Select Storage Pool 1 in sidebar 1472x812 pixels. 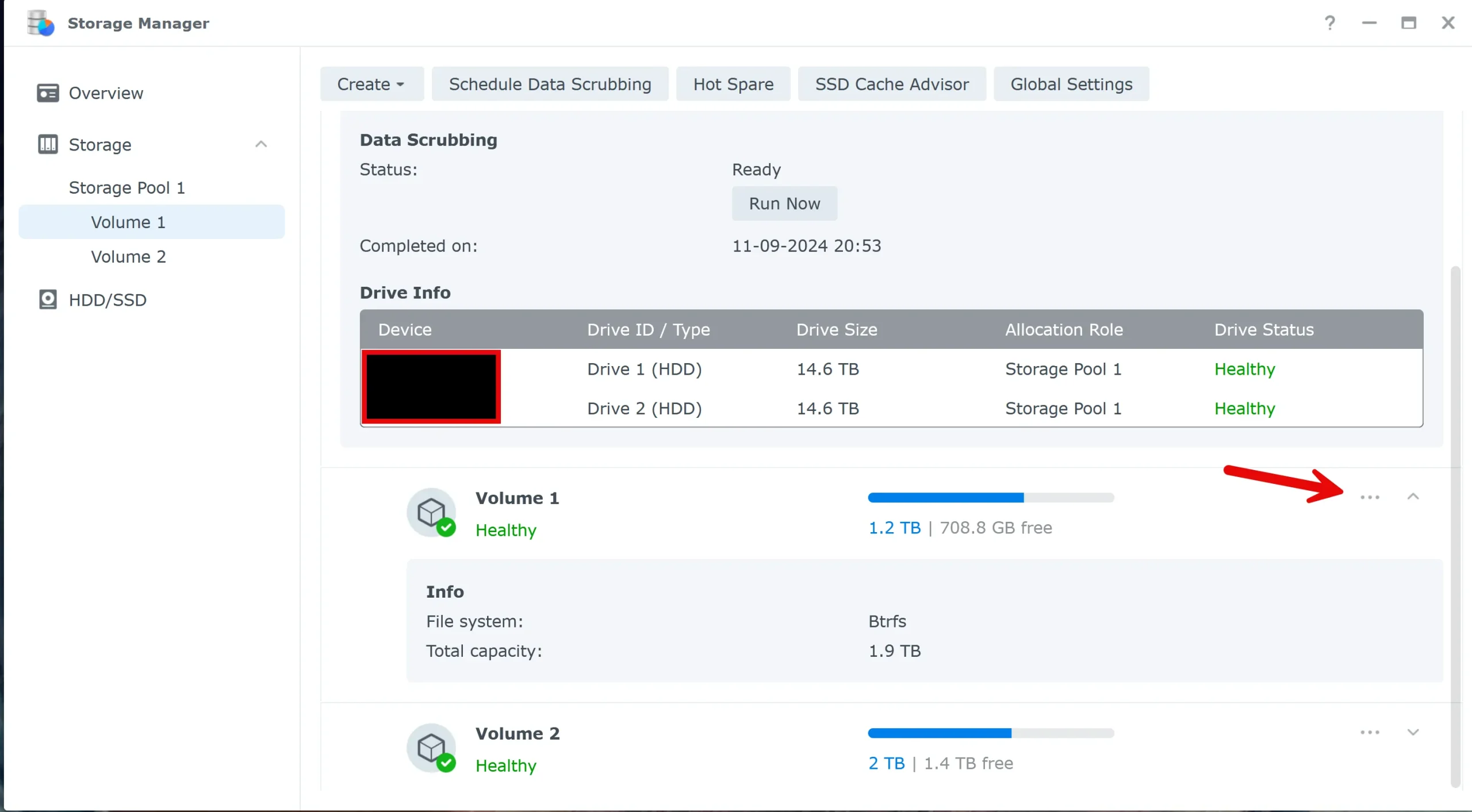coord(126,187)
